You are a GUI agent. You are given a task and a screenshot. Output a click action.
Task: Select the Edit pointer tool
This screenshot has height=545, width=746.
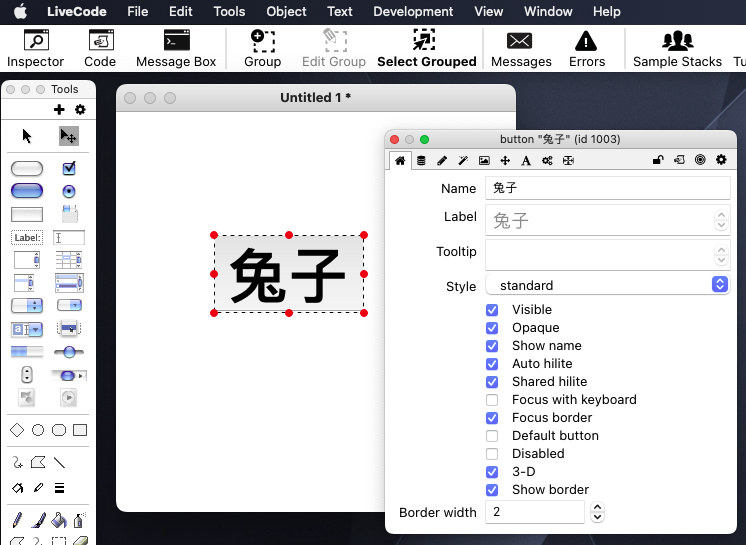69,136
